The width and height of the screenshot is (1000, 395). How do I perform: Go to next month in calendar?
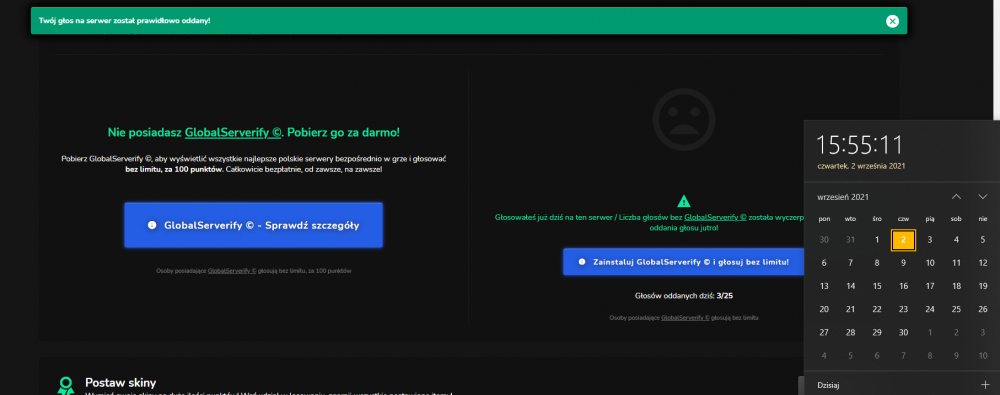point(982,197)
